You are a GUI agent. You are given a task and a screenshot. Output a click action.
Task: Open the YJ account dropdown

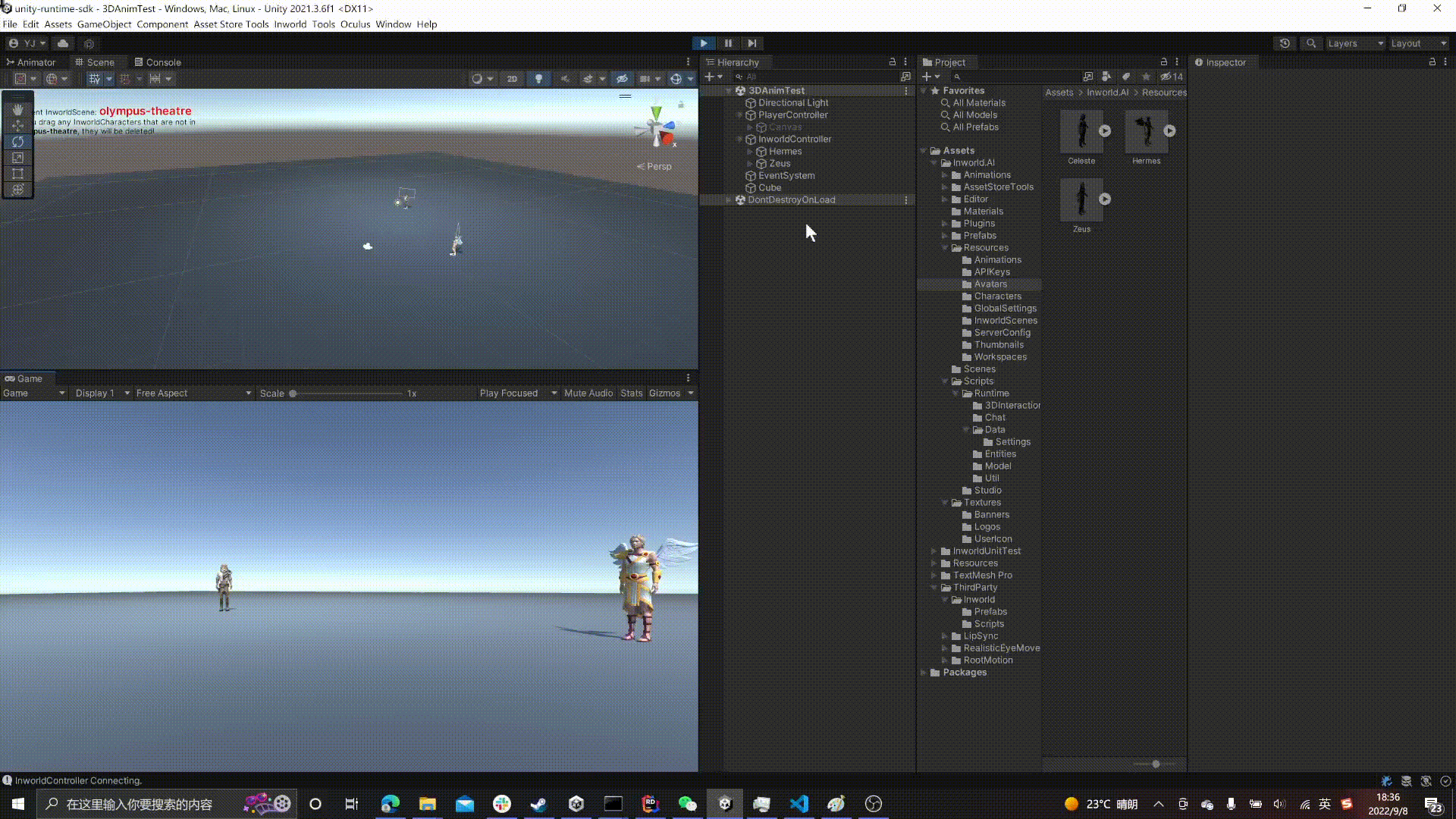(27, 43)
